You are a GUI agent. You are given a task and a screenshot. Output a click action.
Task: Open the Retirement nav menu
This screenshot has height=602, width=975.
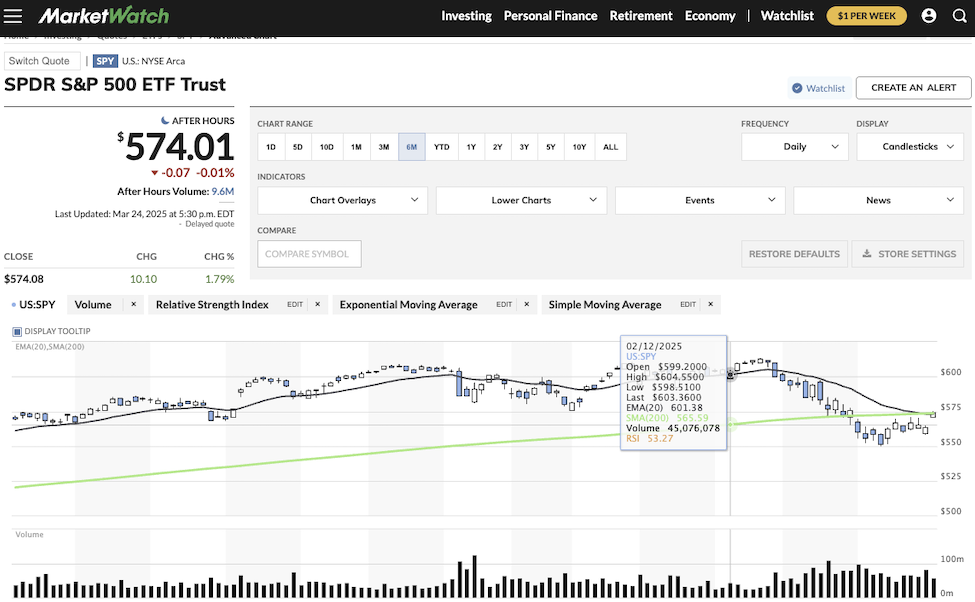[641, 16]
